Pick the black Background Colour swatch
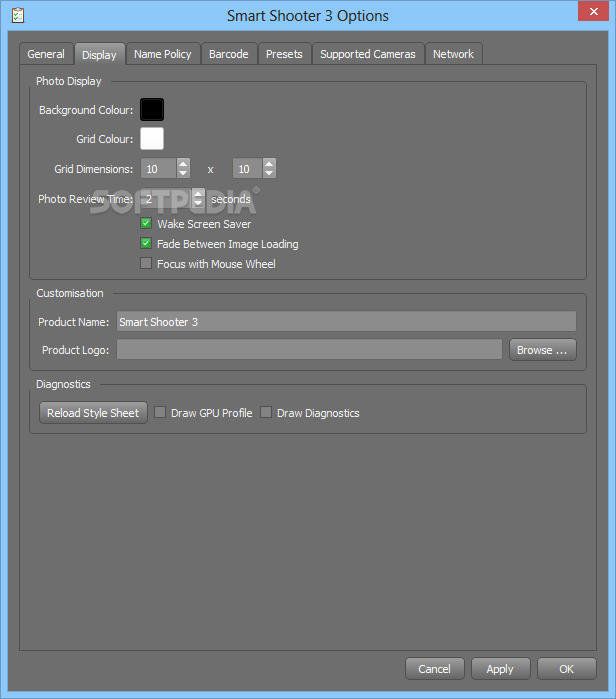The image size is (616, 699). pos(152,110)
